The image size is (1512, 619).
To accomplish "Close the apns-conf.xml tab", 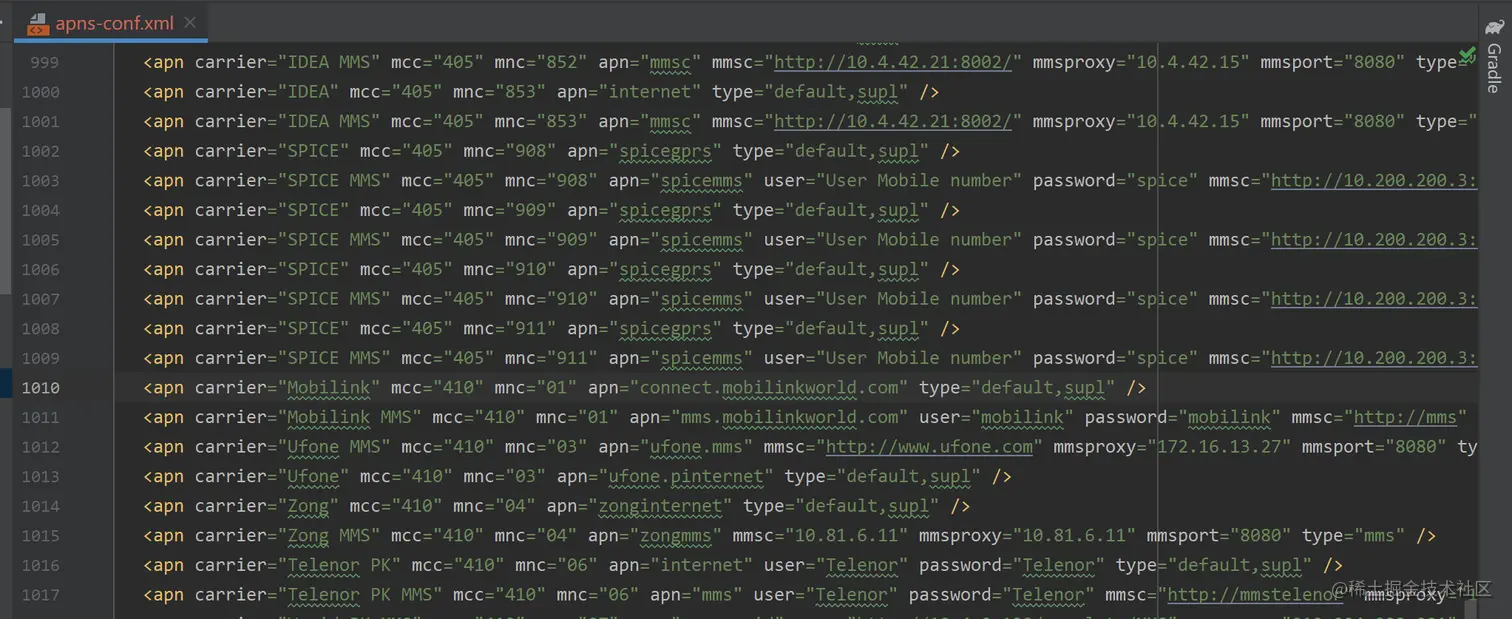I will [190, 22].
